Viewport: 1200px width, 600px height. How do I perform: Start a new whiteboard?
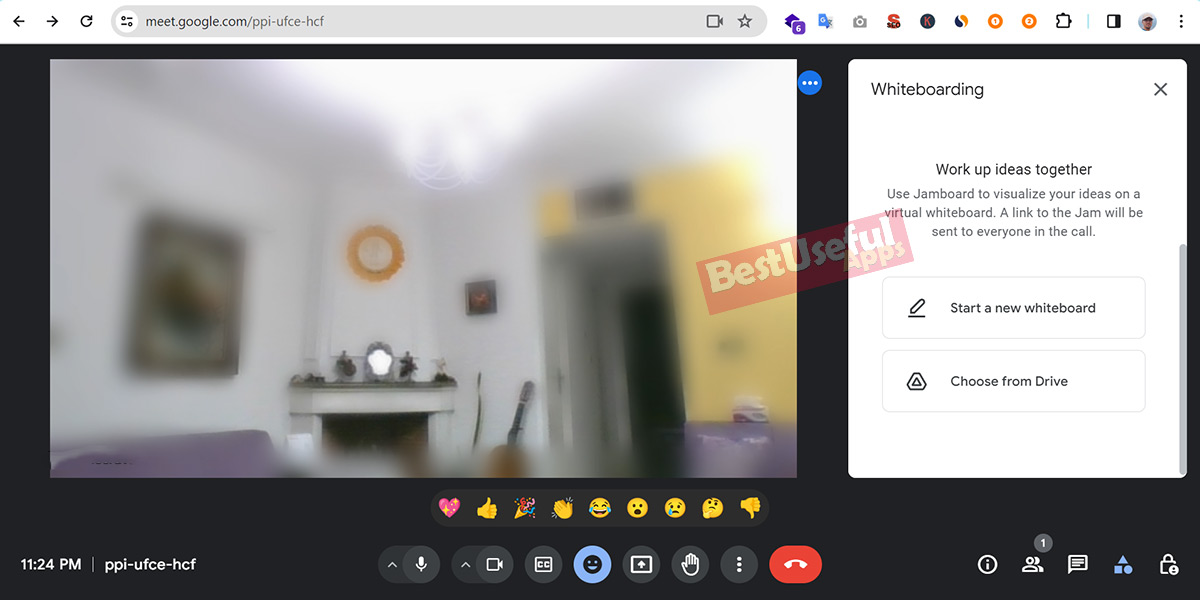[x=1013, y=307]
